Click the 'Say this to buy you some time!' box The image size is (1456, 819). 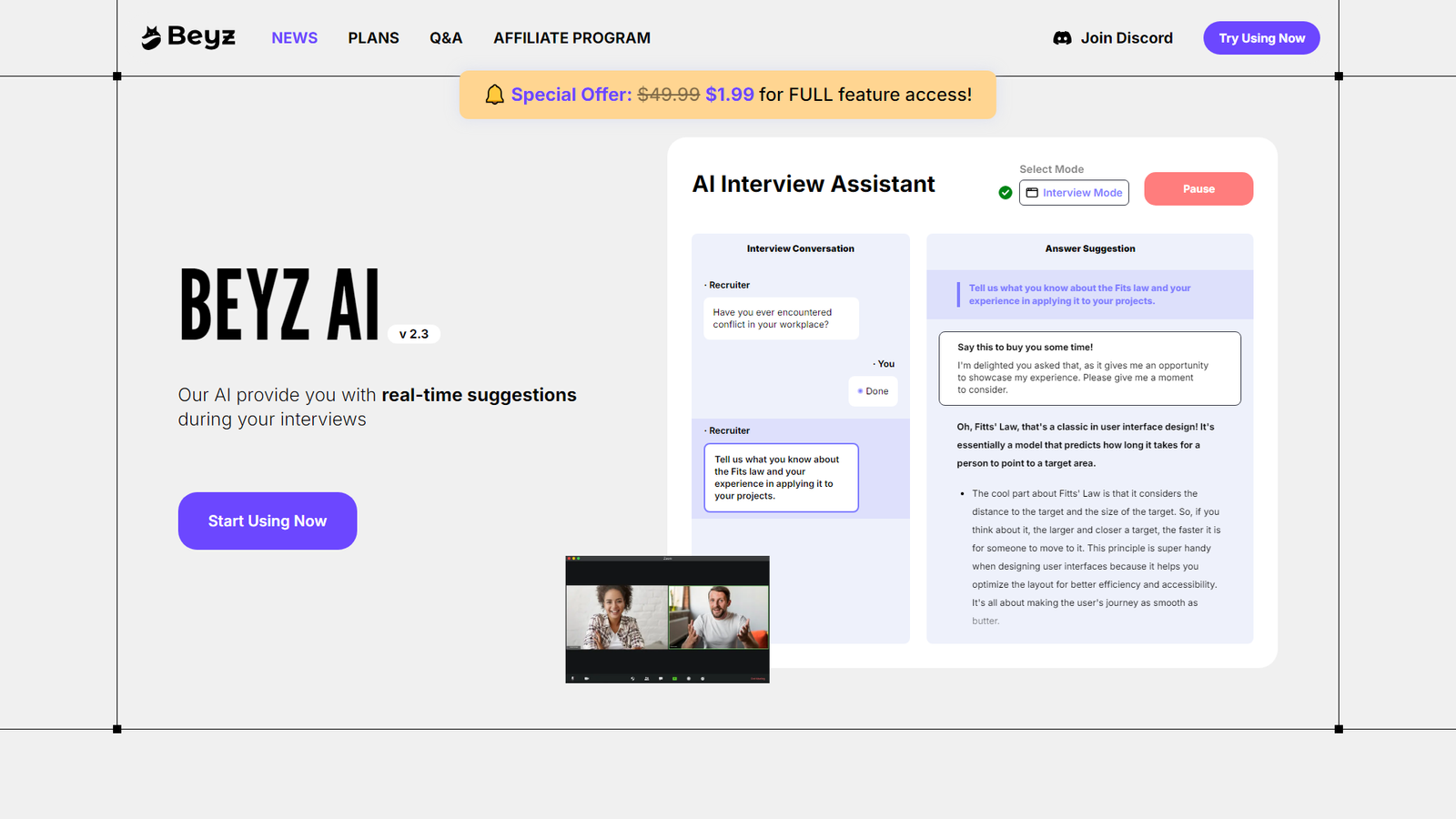[x=1090, y=369]
